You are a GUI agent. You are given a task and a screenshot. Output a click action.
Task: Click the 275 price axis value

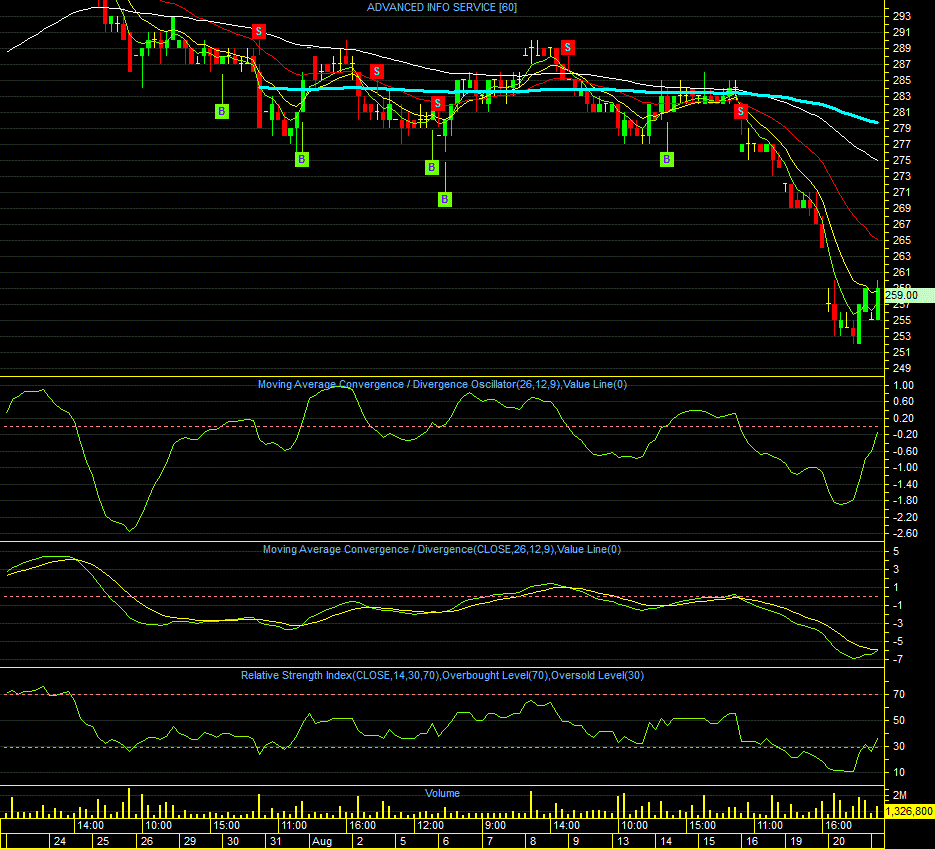pyautogui.click(x=902, y=160)
